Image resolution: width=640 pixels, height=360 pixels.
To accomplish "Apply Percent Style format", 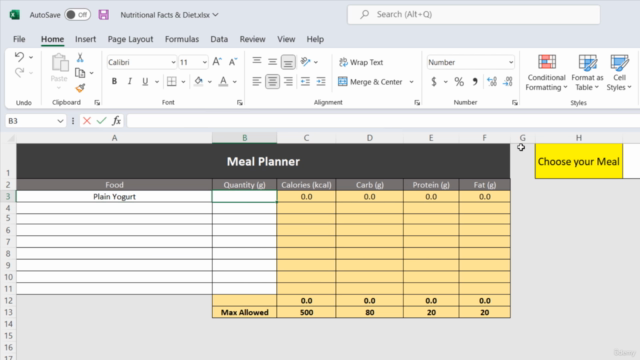I will click(x=459, y=82).
